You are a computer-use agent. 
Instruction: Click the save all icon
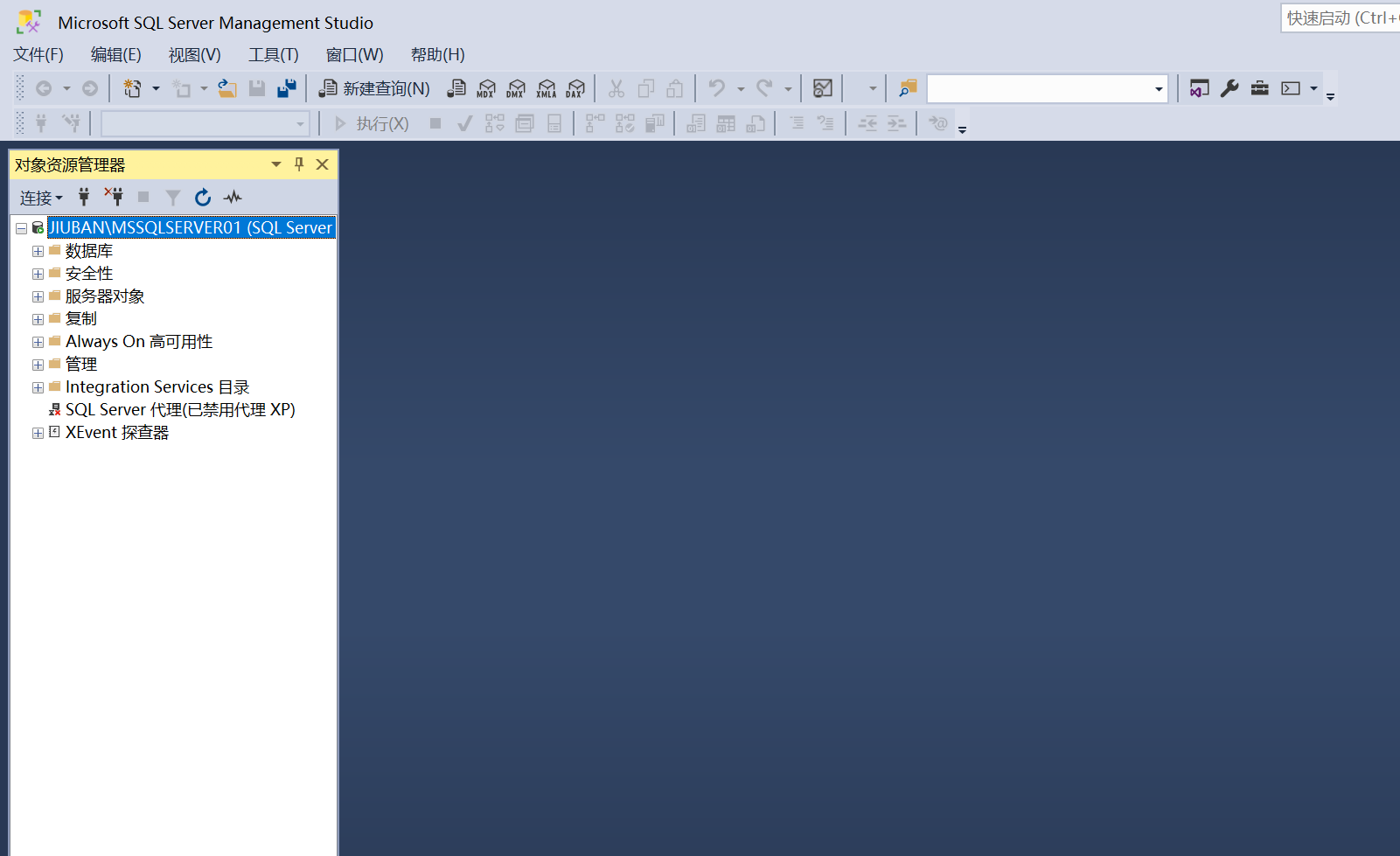[x=287, y=88]
